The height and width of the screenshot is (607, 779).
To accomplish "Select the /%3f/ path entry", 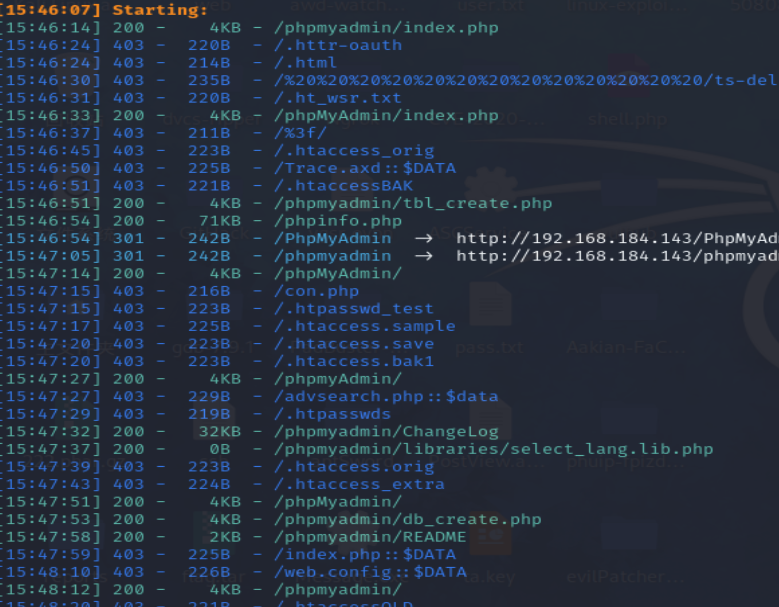I will (300, 133).
